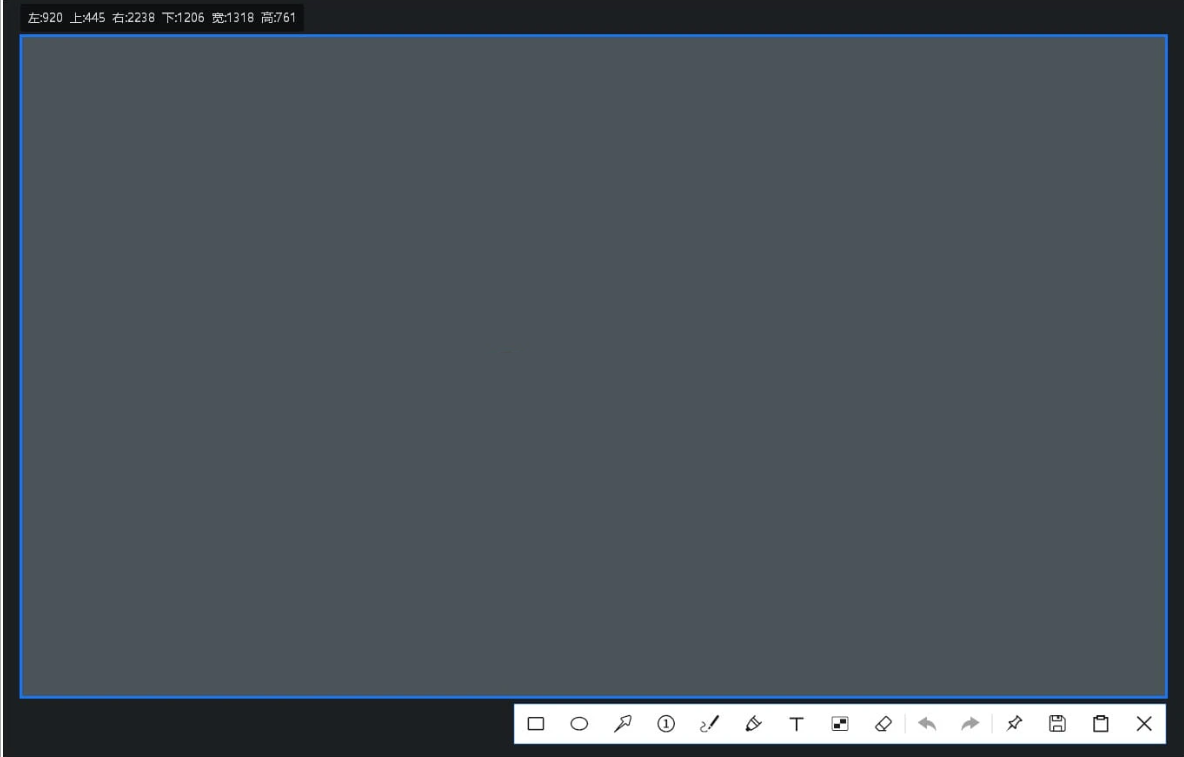Select the Ellipse drawing tool
Viewport: 1184px width, 757px height.
tap(578, 723)
